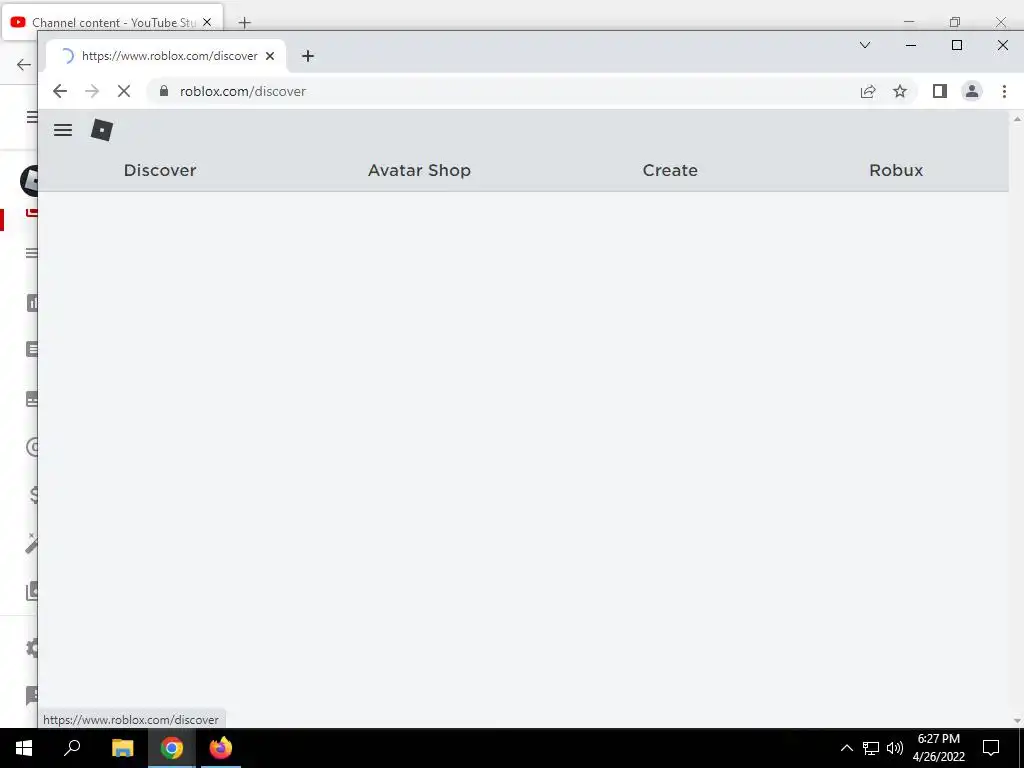Image resolution: width=1024 pixels, height=768 pixels.
Task: Open the Create link
Action: (670, 170)
